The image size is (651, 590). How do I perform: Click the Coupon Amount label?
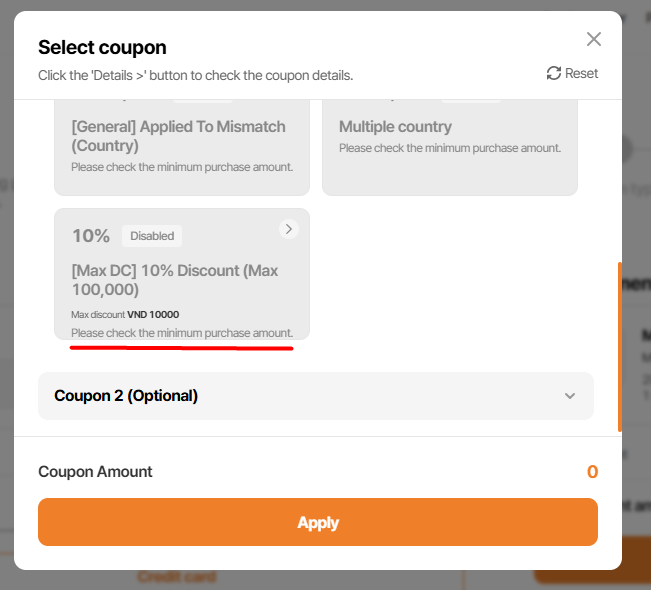tap(95, 472)
